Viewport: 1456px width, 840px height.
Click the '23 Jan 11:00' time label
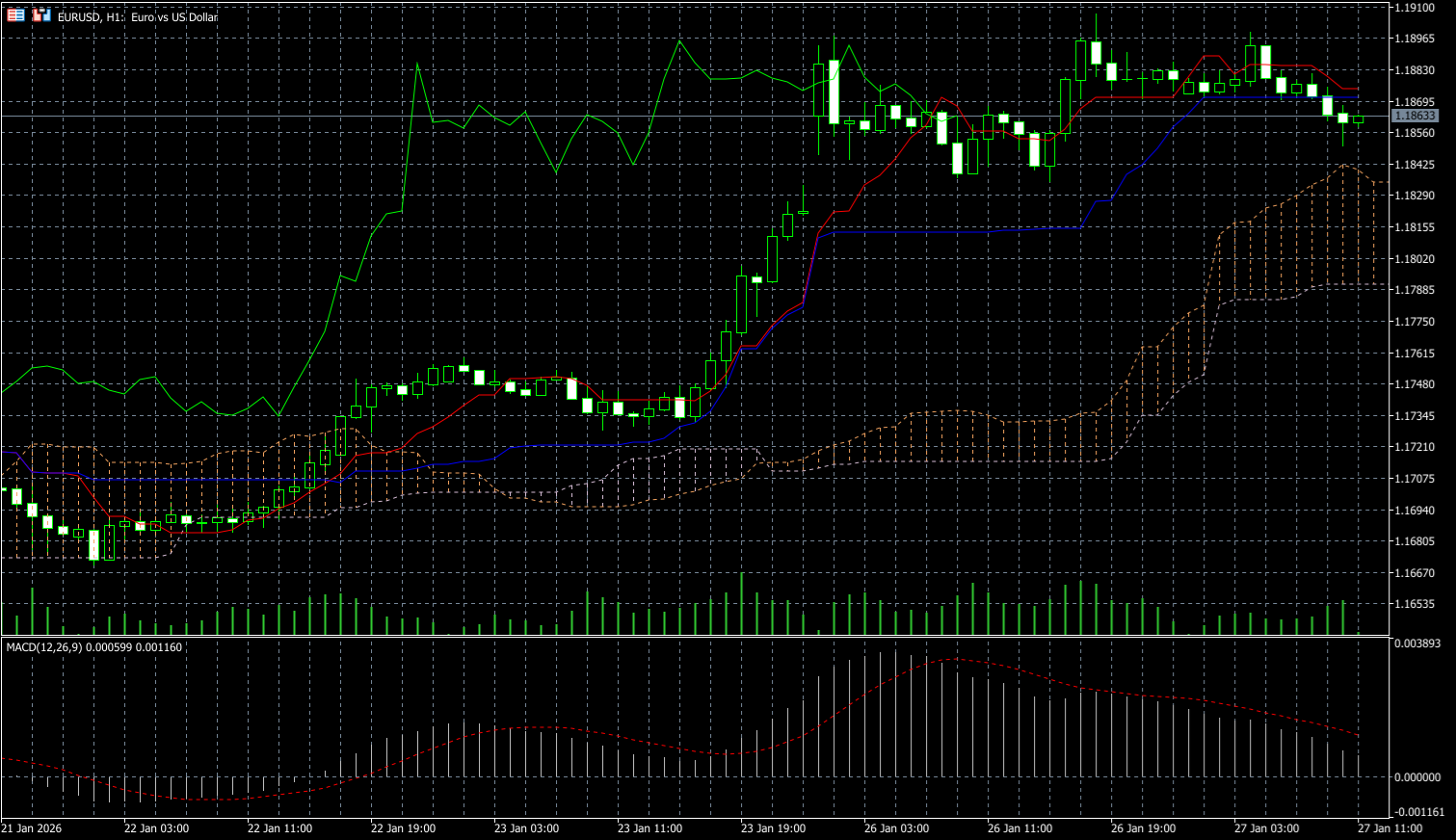click(650, 828)
